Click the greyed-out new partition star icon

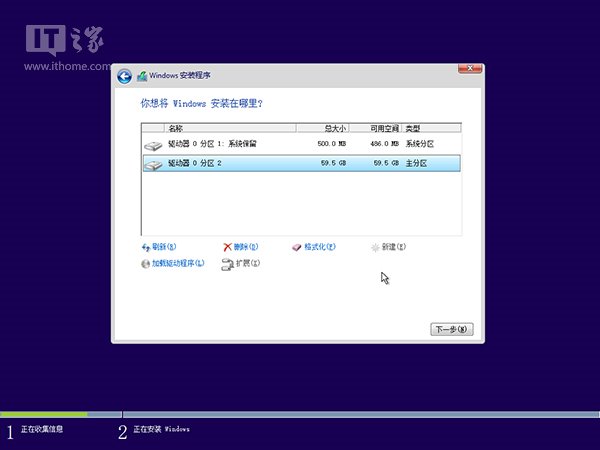375,246
